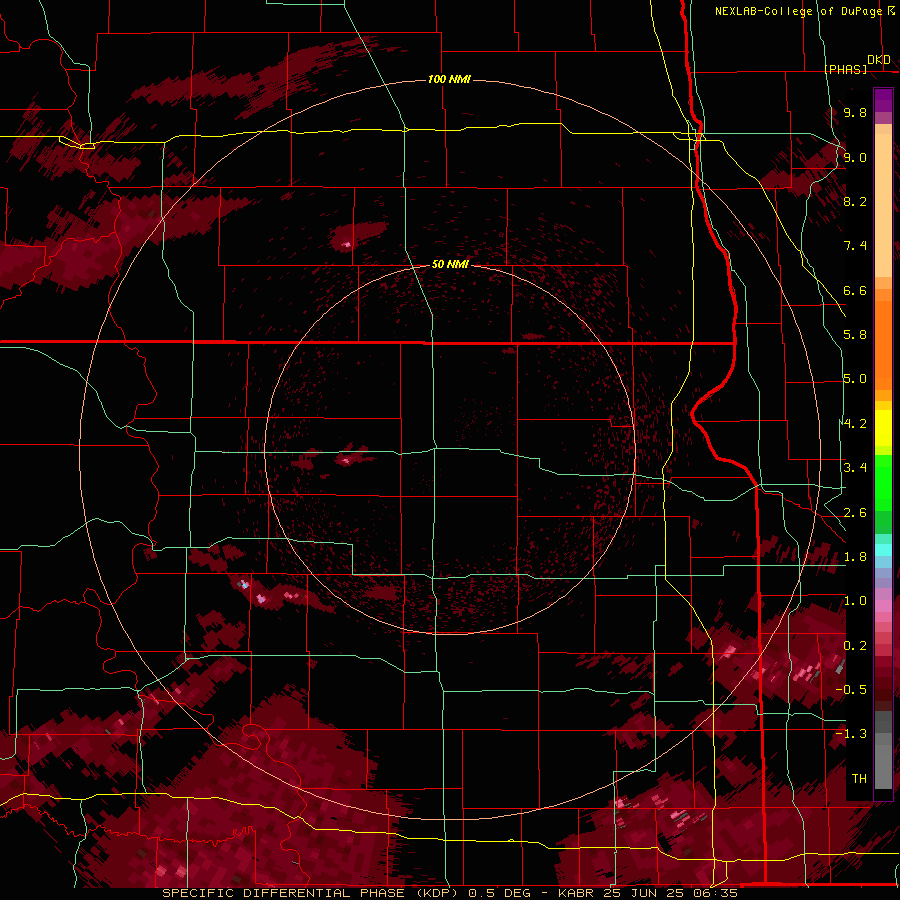This screenshot has height=900, width=900.
Task: Click the [PHAS] label near the color bar
Action: (845, 69)
